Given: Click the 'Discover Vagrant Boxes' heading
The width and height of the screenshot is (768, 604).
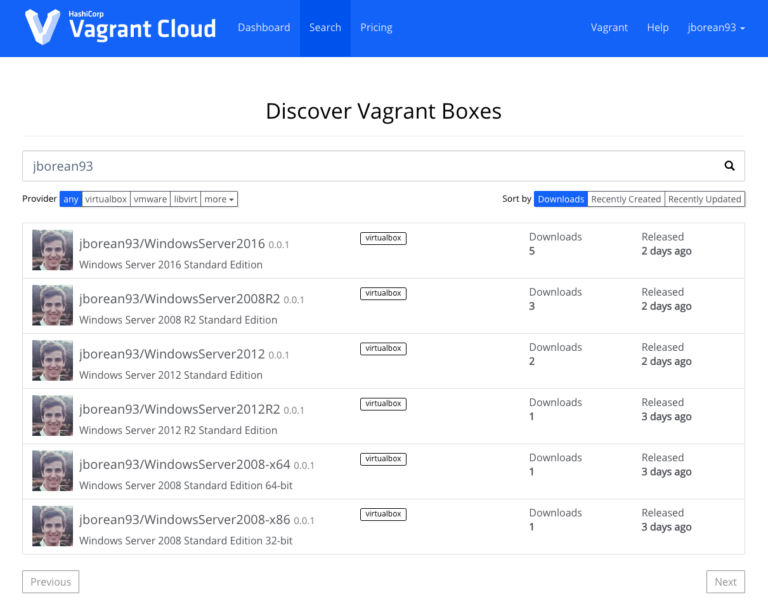Looking at the screenshot, I should 384,111.
